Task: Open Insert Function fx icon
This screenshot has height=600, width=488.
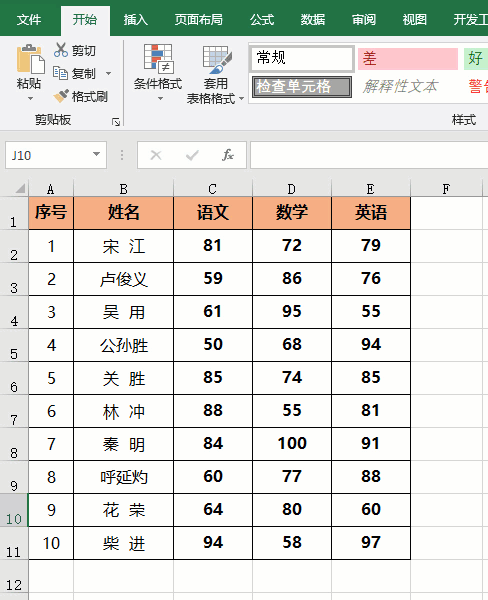Action: click(x=228, y=155)
